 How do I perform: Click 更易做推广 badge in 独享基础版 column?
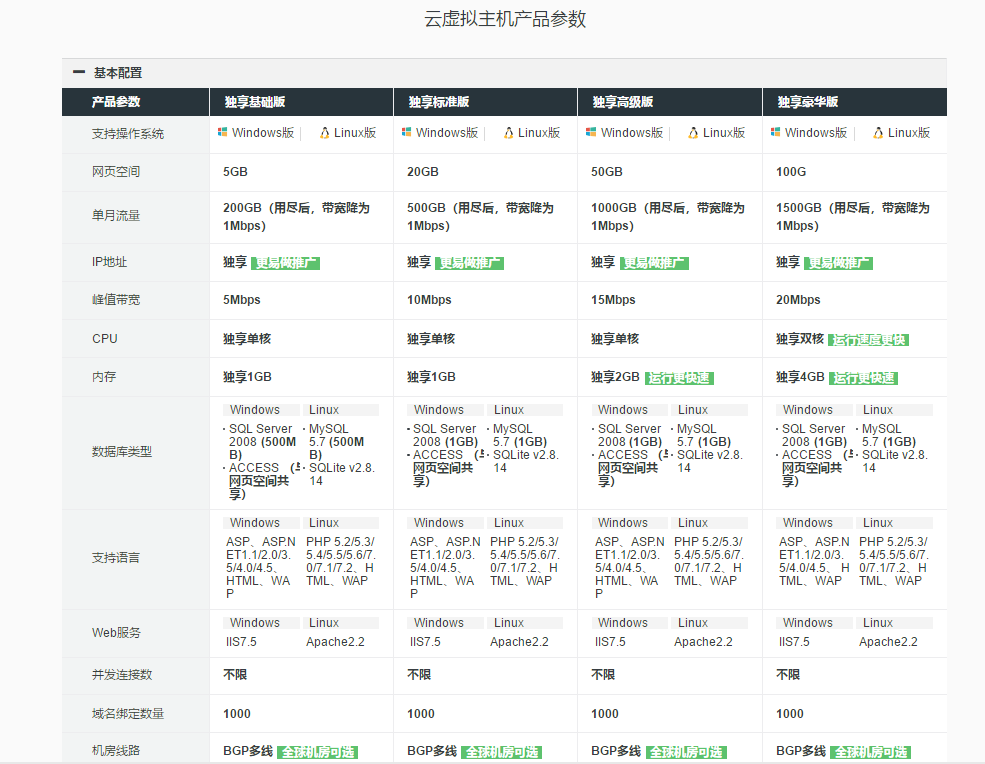[x=285, y=263]
